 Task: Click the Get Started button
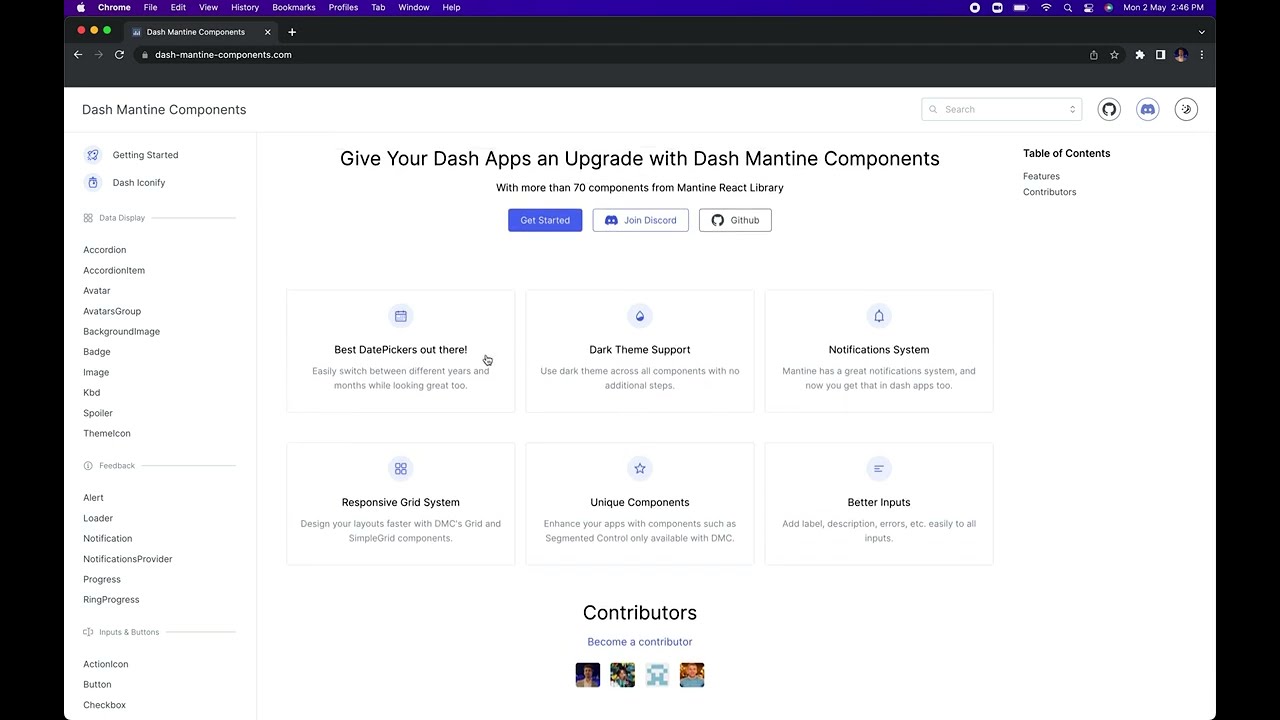[545, 220]
